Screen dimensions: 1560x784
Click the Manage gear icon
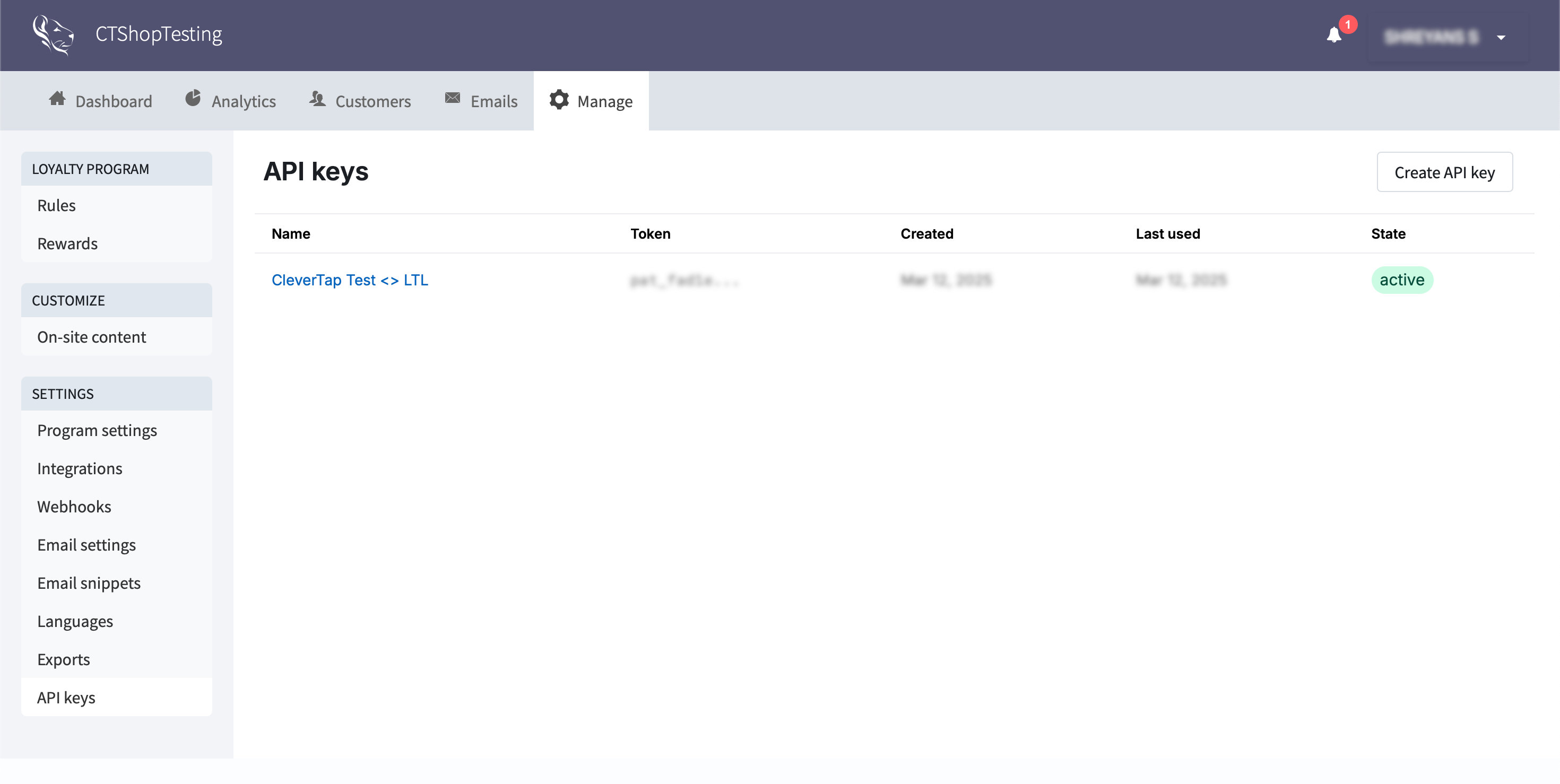pyautogui.click(x=559, y=100)
